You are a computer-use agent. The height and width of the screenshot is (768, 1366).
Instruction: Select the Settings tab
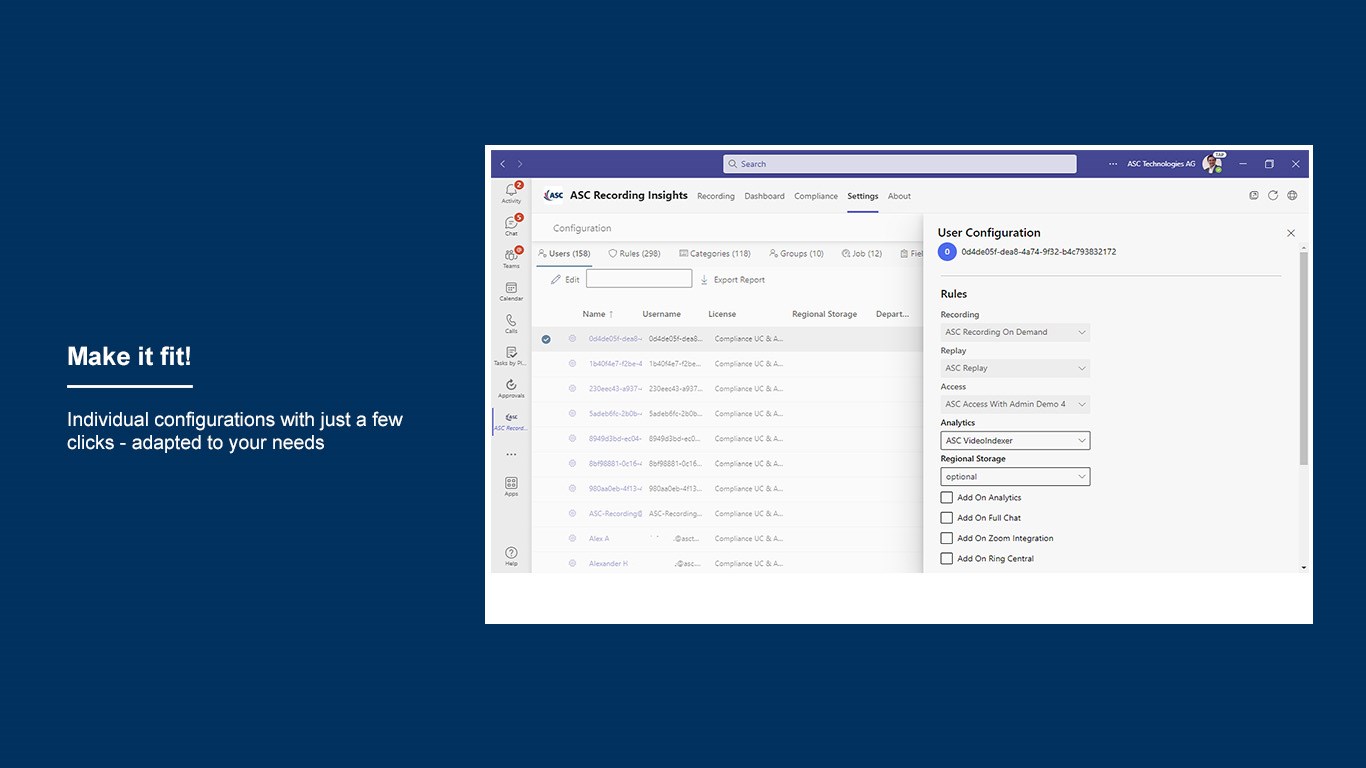tap(863, 196)
